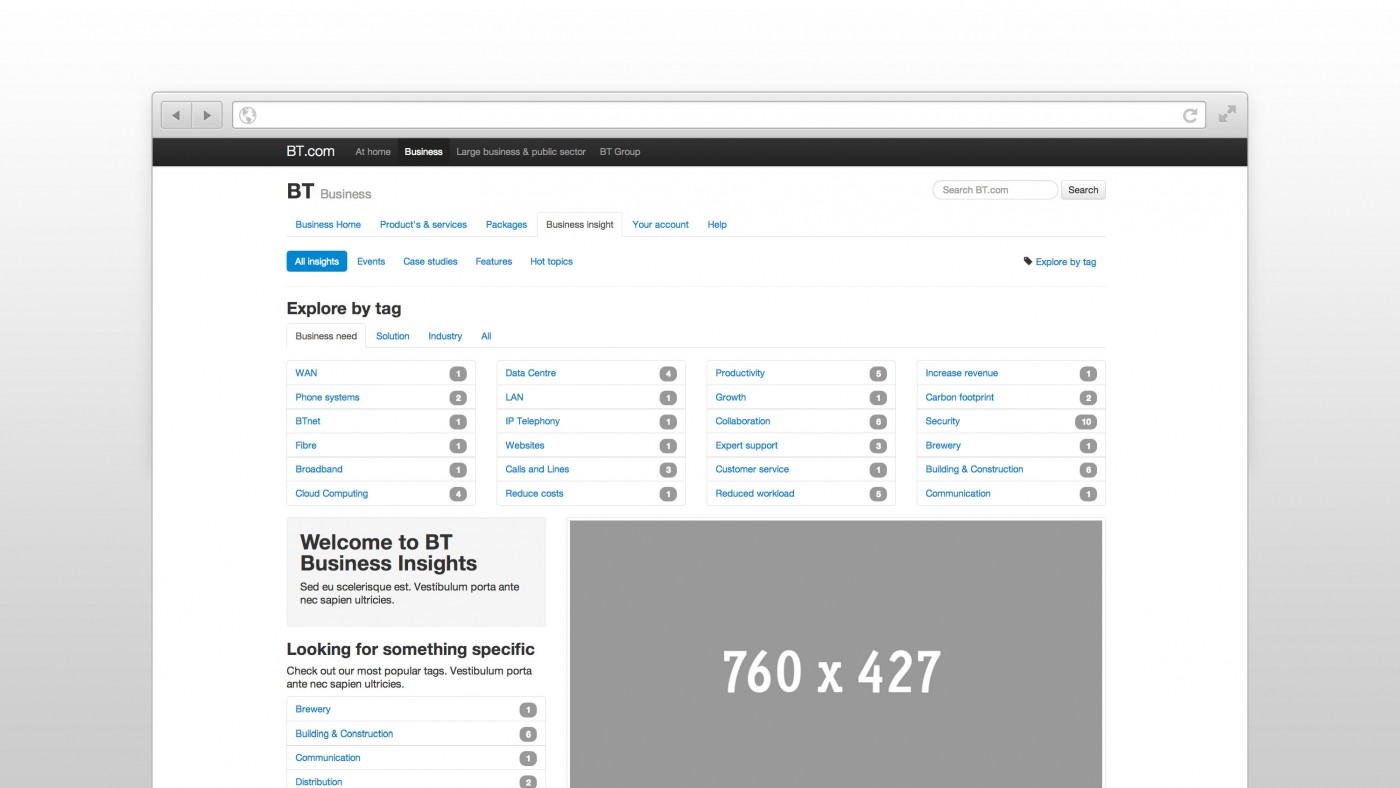
Task: Switch to the All tag tab
Action: pyautogui.click(x=486, y=336)
